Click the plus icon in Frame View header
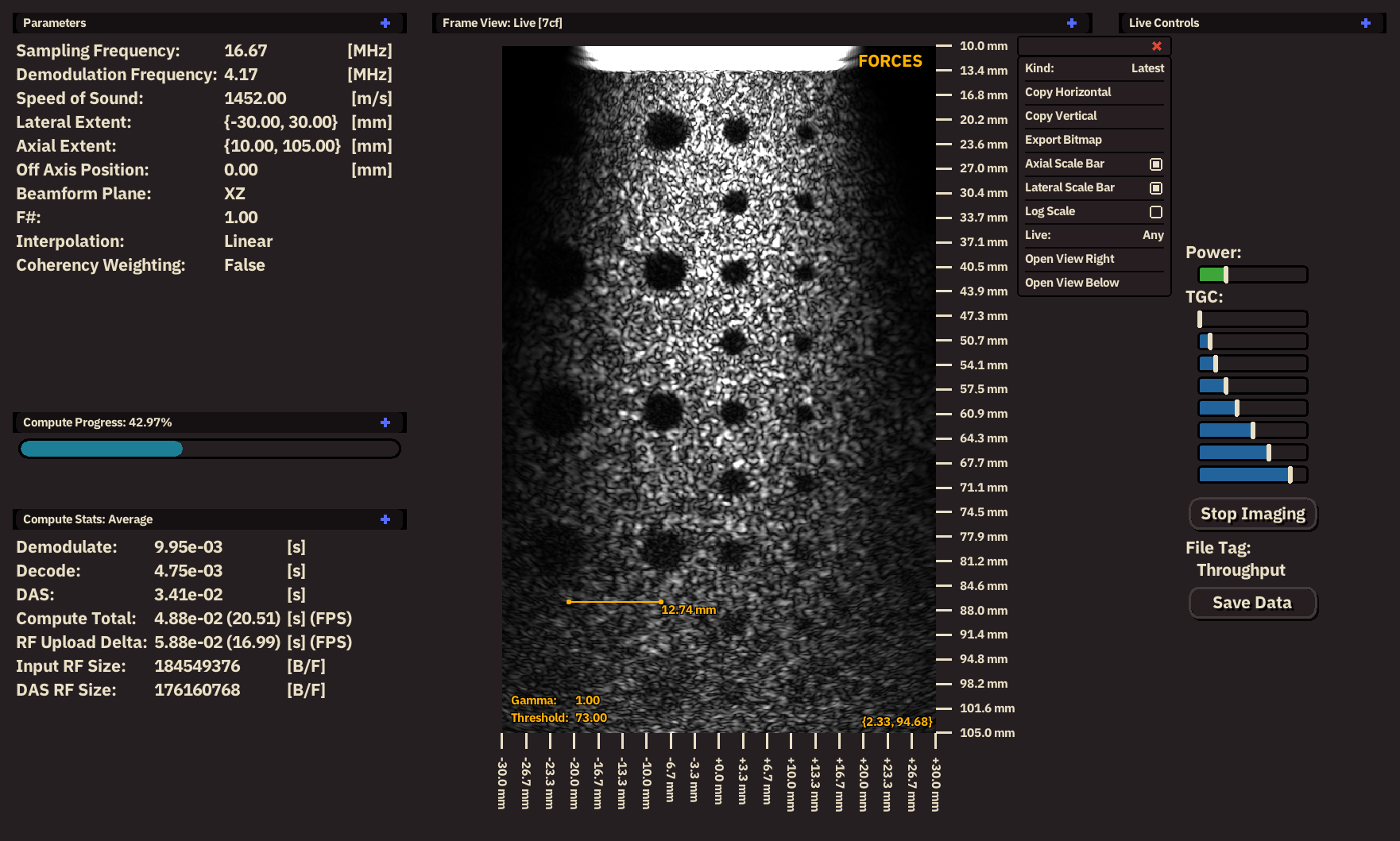1400x841 pixels. [1072, 23]
